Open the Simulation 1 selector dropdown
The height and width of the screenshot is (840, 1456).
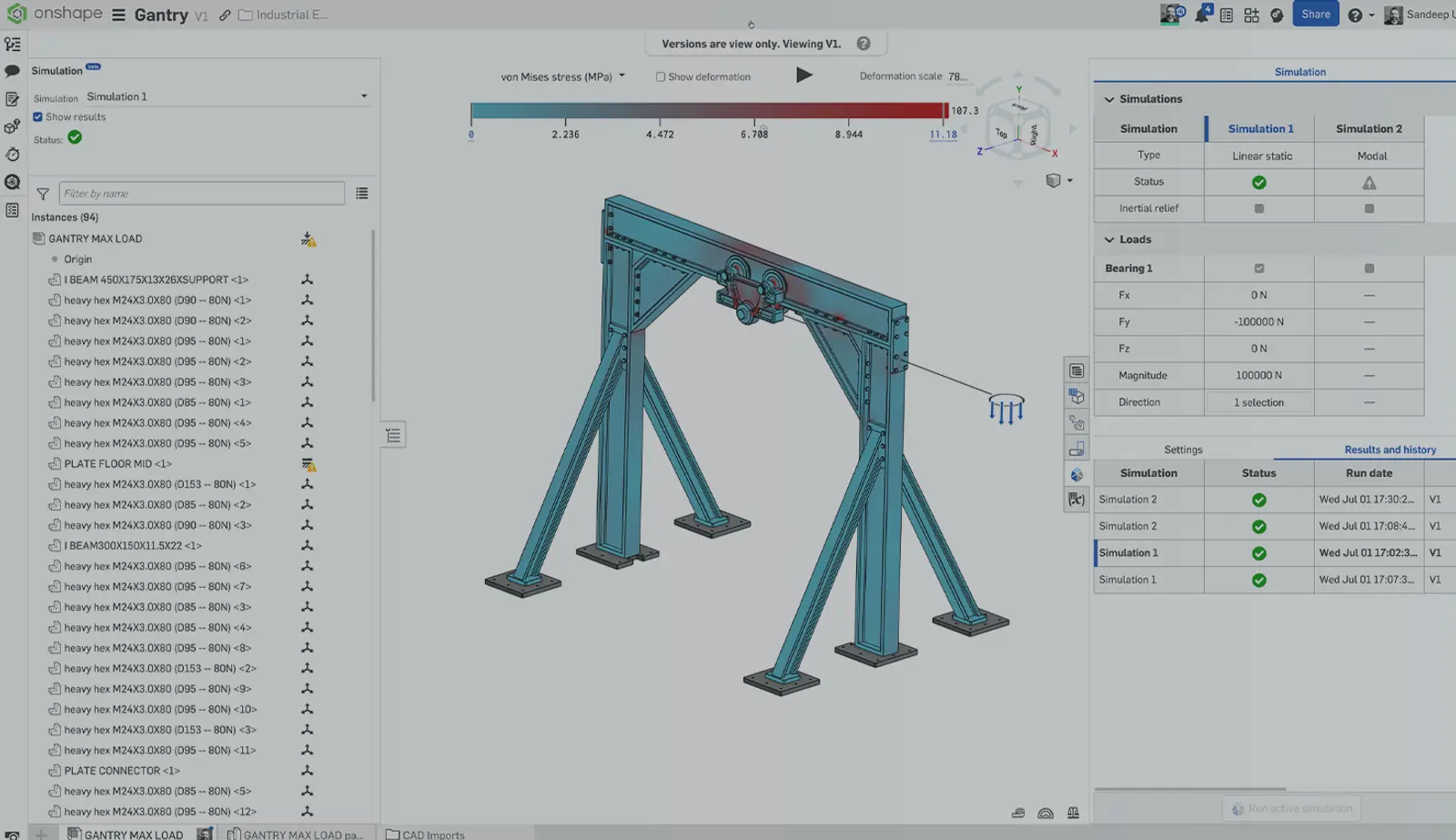point(227,96)
